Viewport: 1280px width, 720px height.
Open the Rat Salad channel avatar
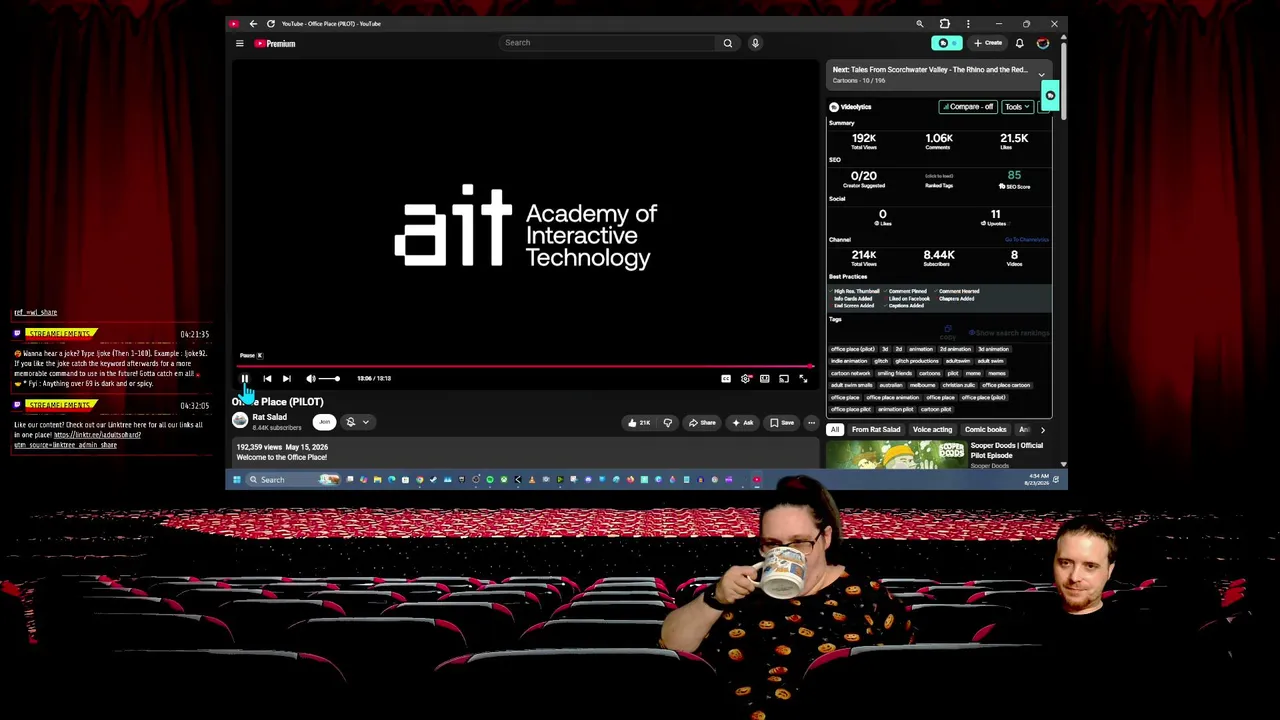[240, 421]
